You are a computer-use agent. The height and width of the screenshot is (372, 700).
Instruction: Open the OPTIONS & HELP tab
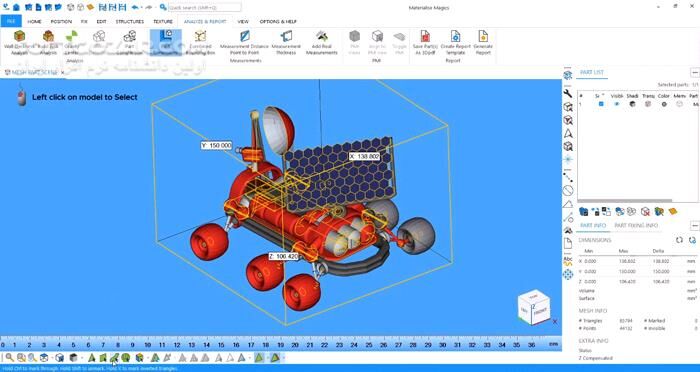[x=278, y=21]
